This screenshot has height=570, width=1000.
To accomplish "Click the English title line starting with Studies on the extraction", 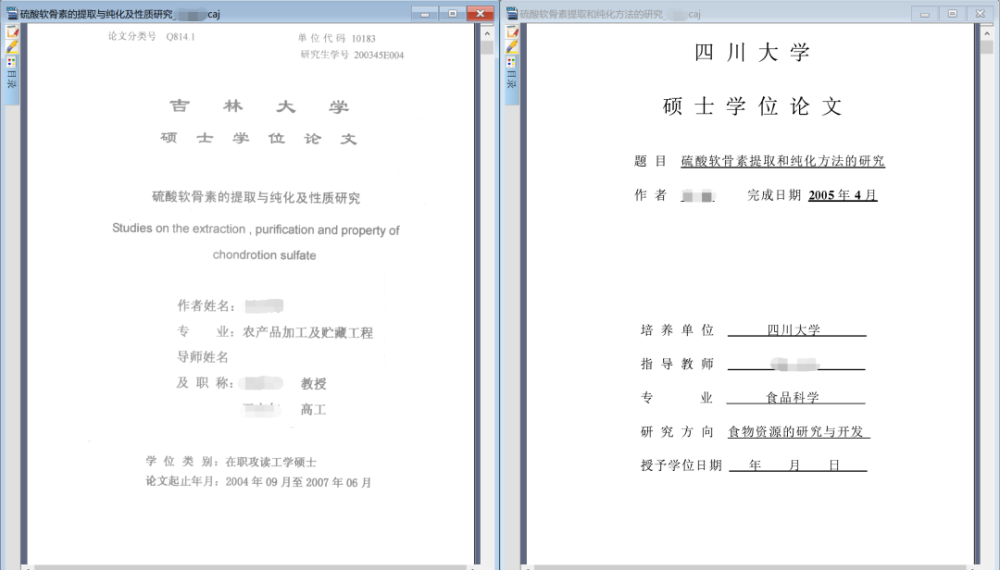I will 256,229.
